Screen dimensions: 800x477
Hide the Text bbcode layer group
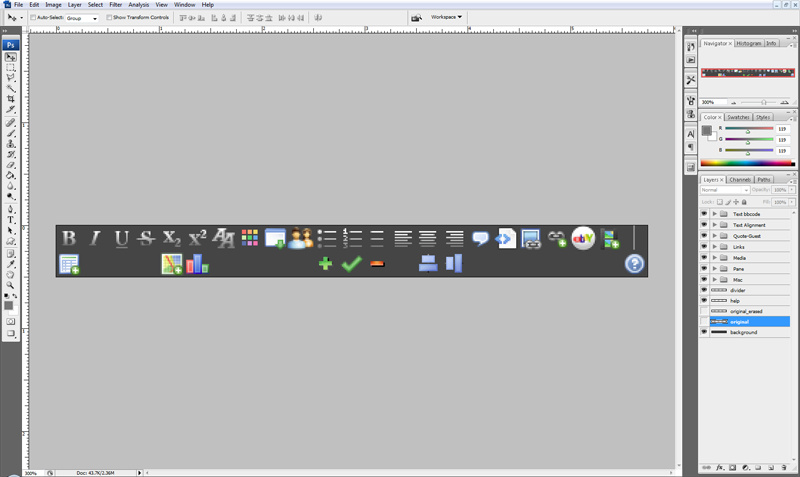[704, 214]
